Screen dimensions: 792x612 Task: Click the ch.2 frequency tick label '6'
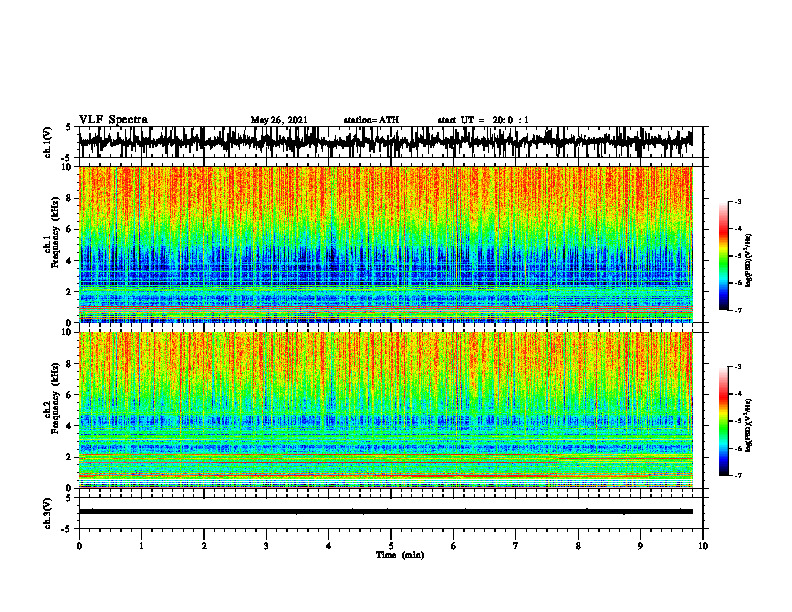click(x=69, y=395)
